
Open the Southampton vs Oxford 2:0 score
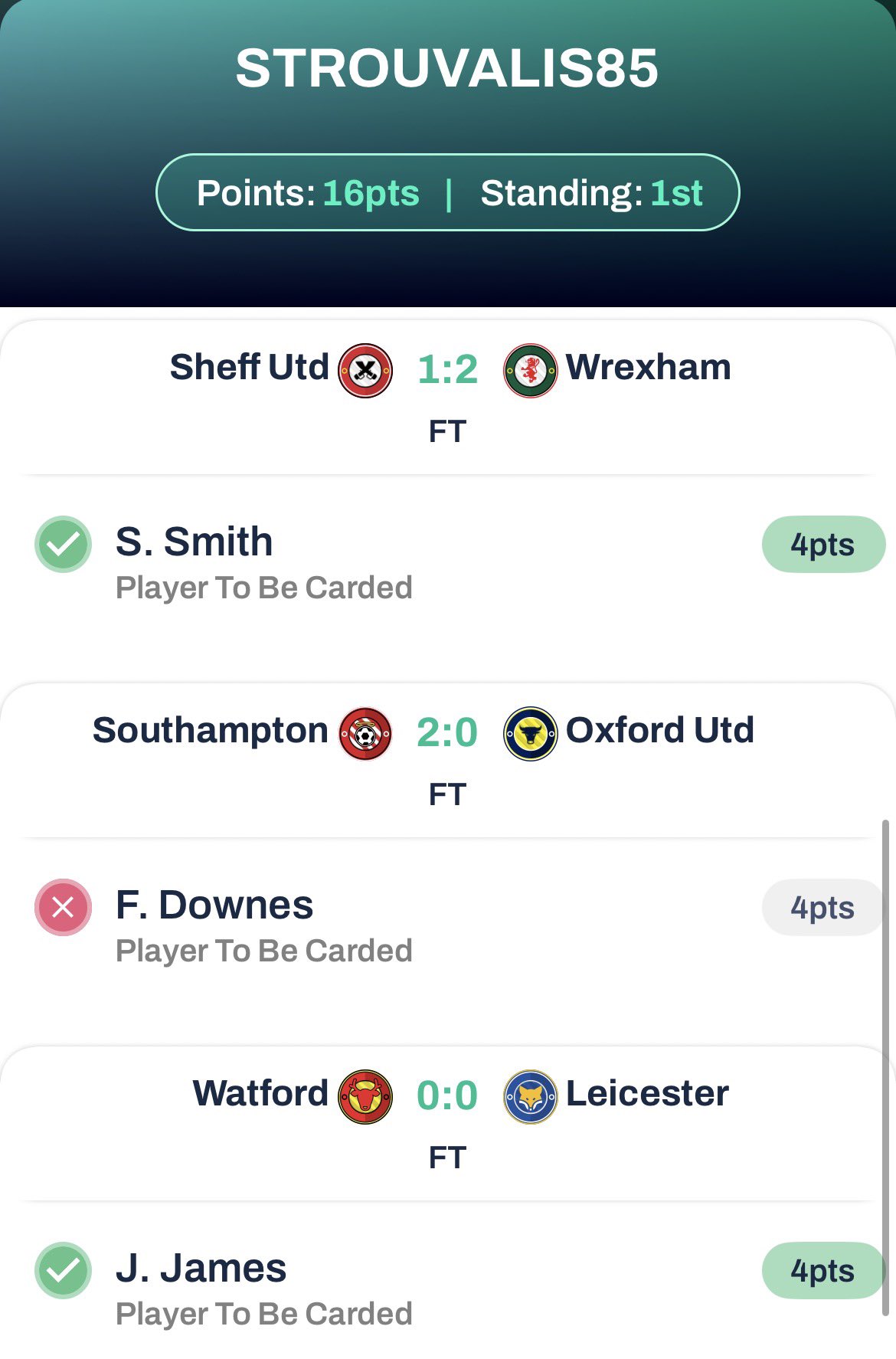(447, 733)
